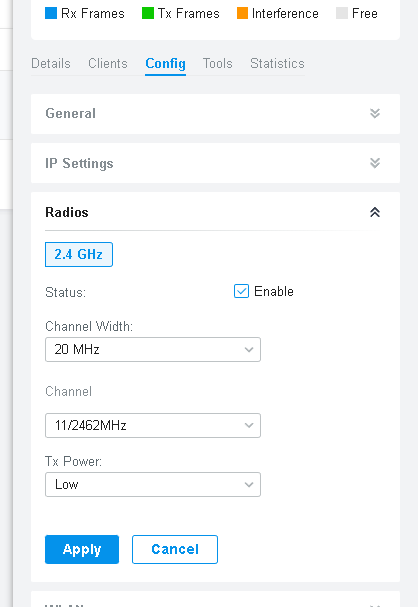Collapse the Radios section chevron icon
The width and height of the screenshot is (418, 607).
pyautogui.click(x=375, y=212)
